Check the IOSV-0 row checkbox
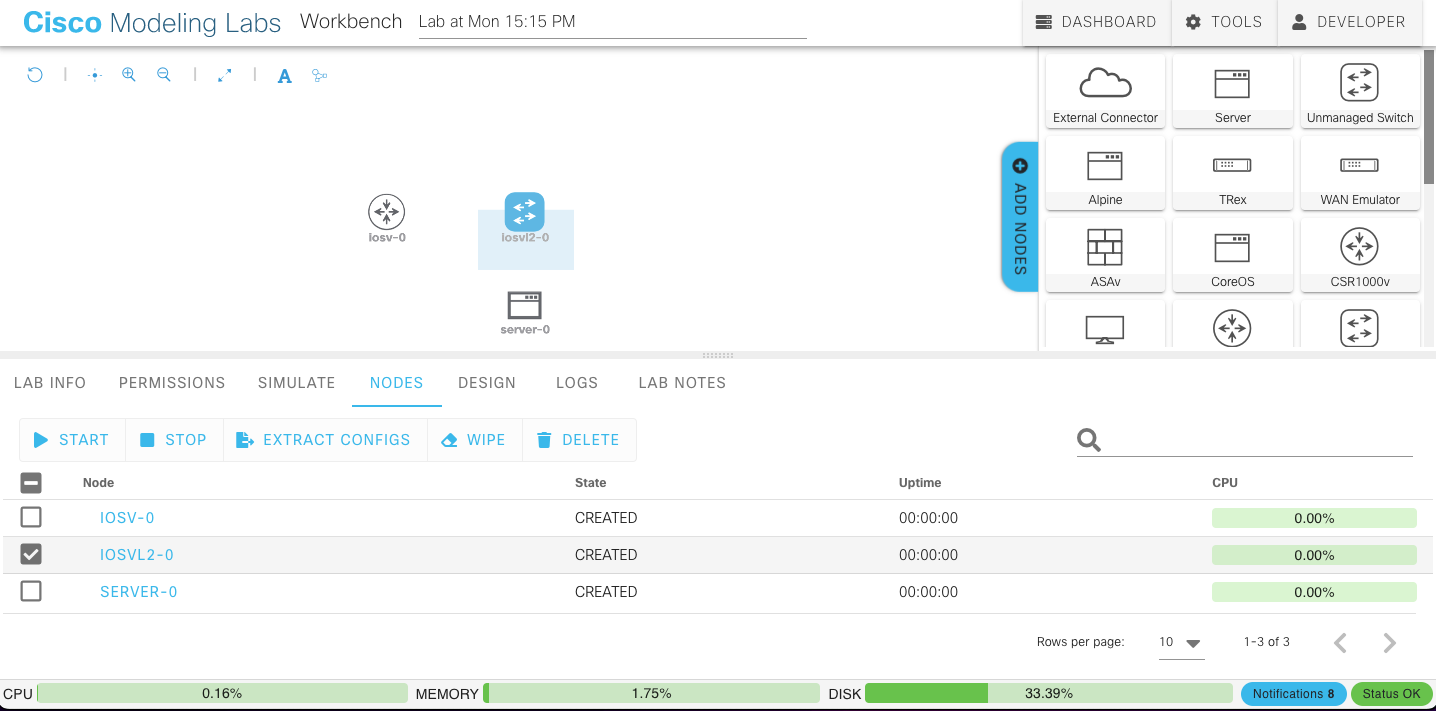The height and width of the screenshot is (711, 1436). point(31,518)
